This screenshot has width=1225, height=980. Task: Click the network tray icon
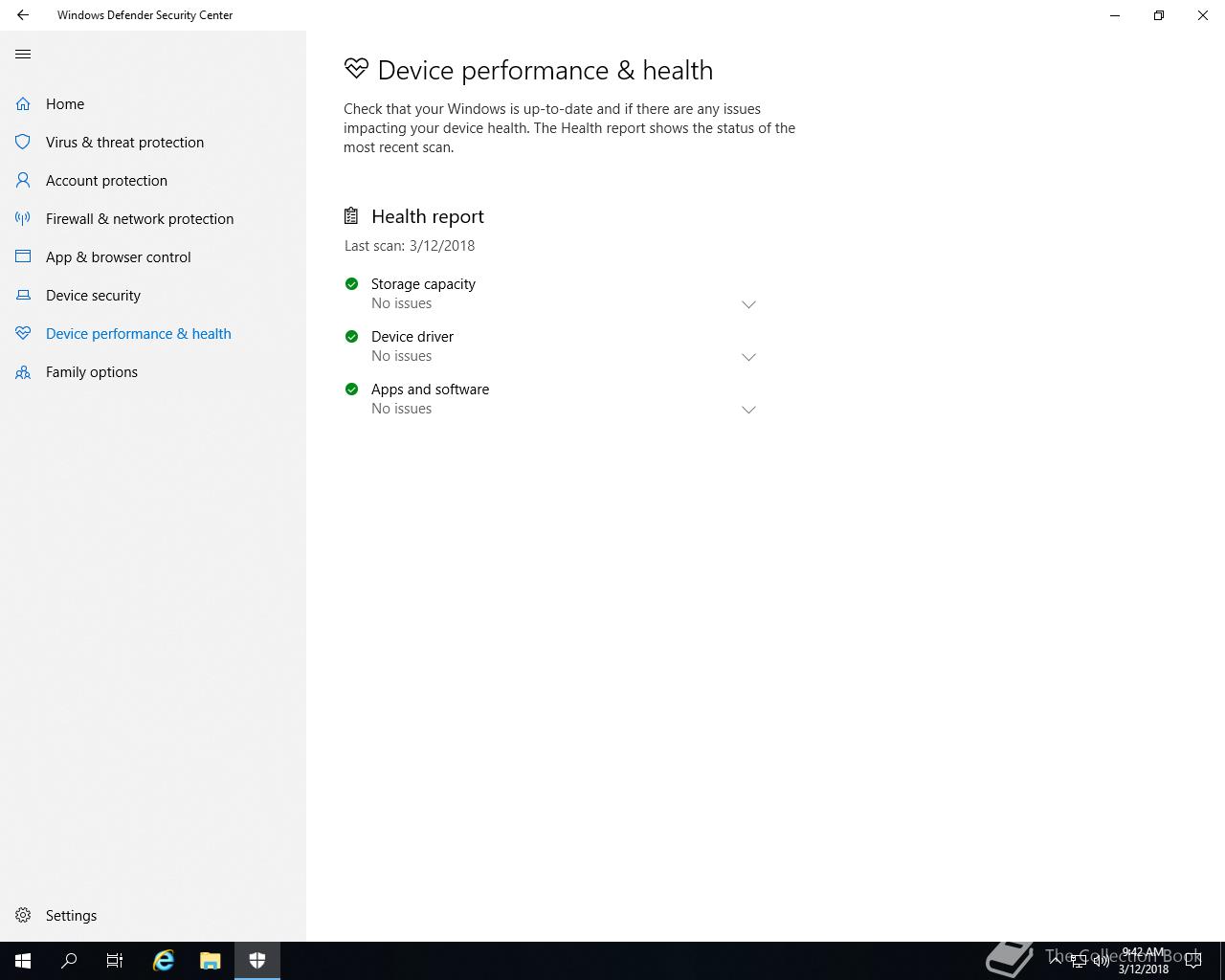coord(1079,961)
